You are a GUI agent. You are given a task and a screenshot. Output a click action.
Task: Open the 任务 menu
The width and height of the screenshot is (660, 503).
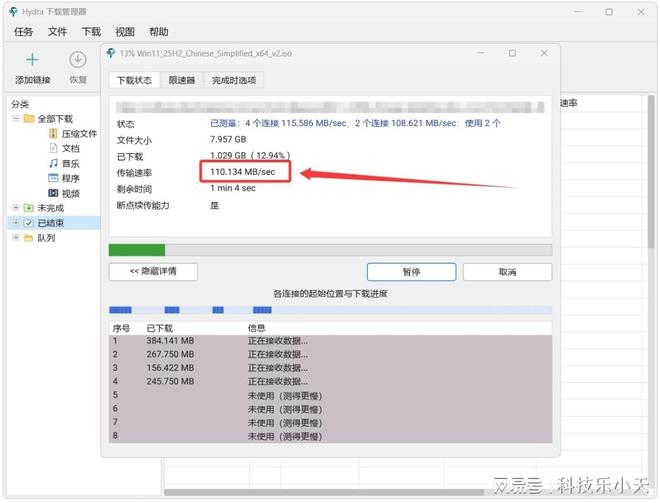(x=23, y=32)
